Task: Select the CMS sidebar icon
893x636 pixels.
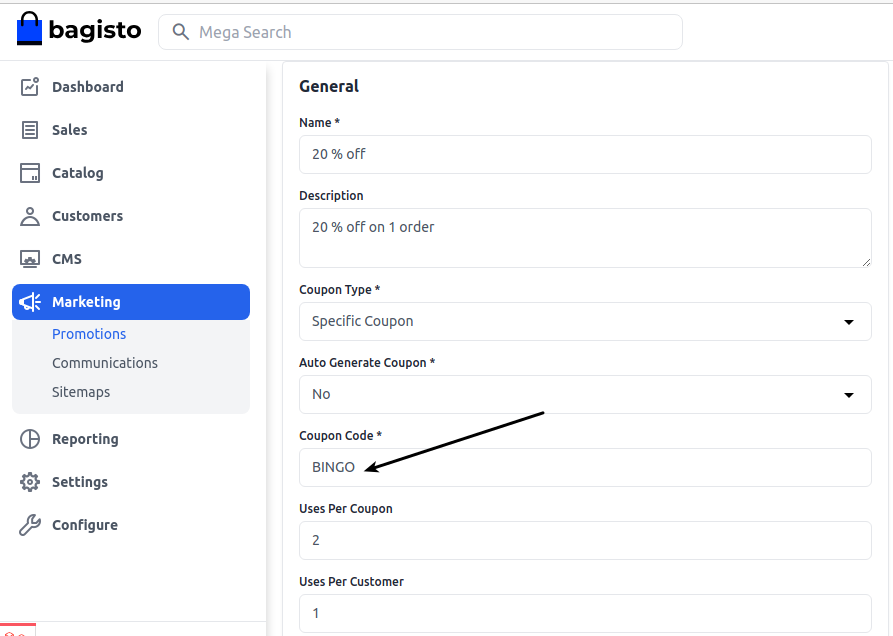Action: tap(30, 258)
